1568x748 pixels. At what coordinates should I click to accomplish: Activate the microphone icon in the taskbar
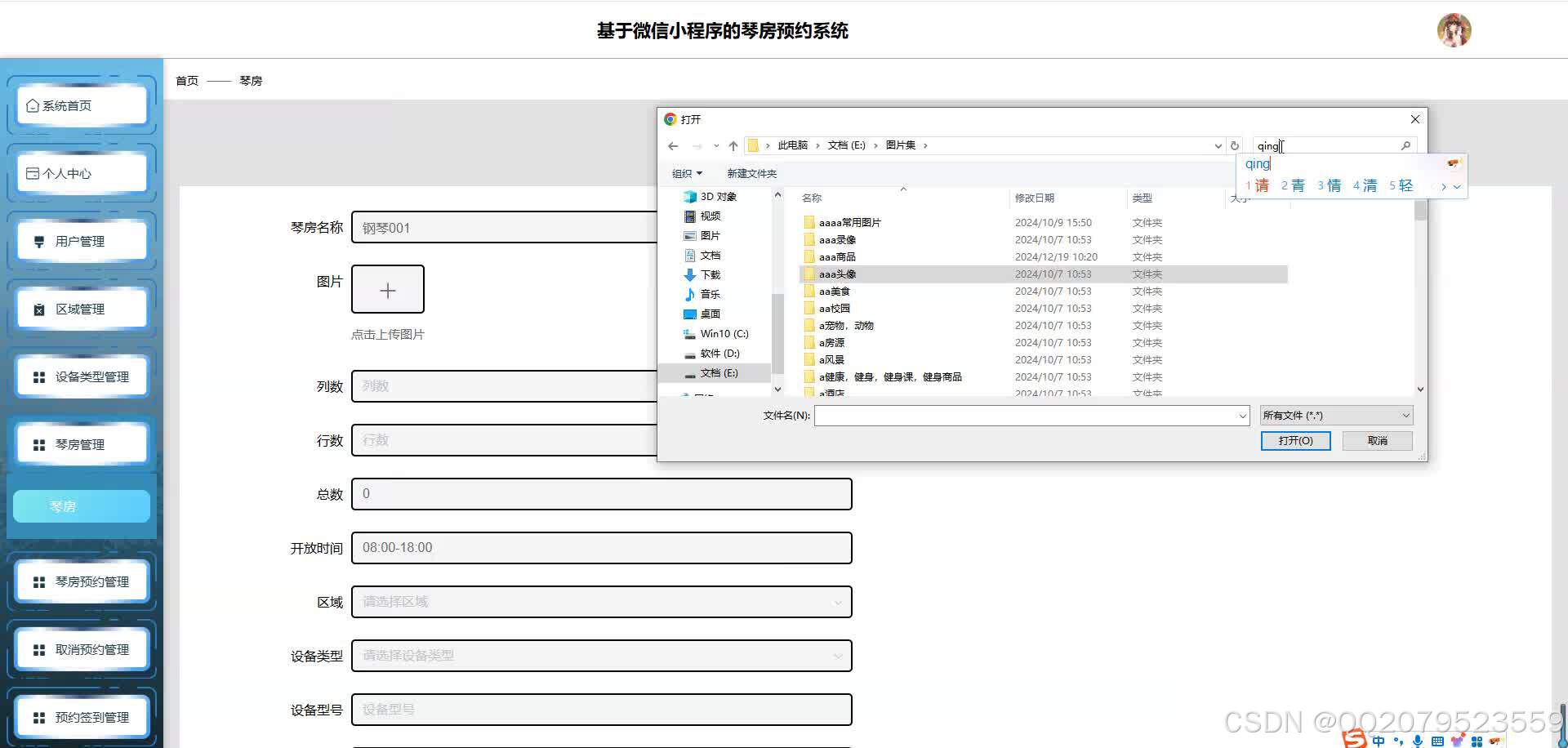(x=1418, y=741)
